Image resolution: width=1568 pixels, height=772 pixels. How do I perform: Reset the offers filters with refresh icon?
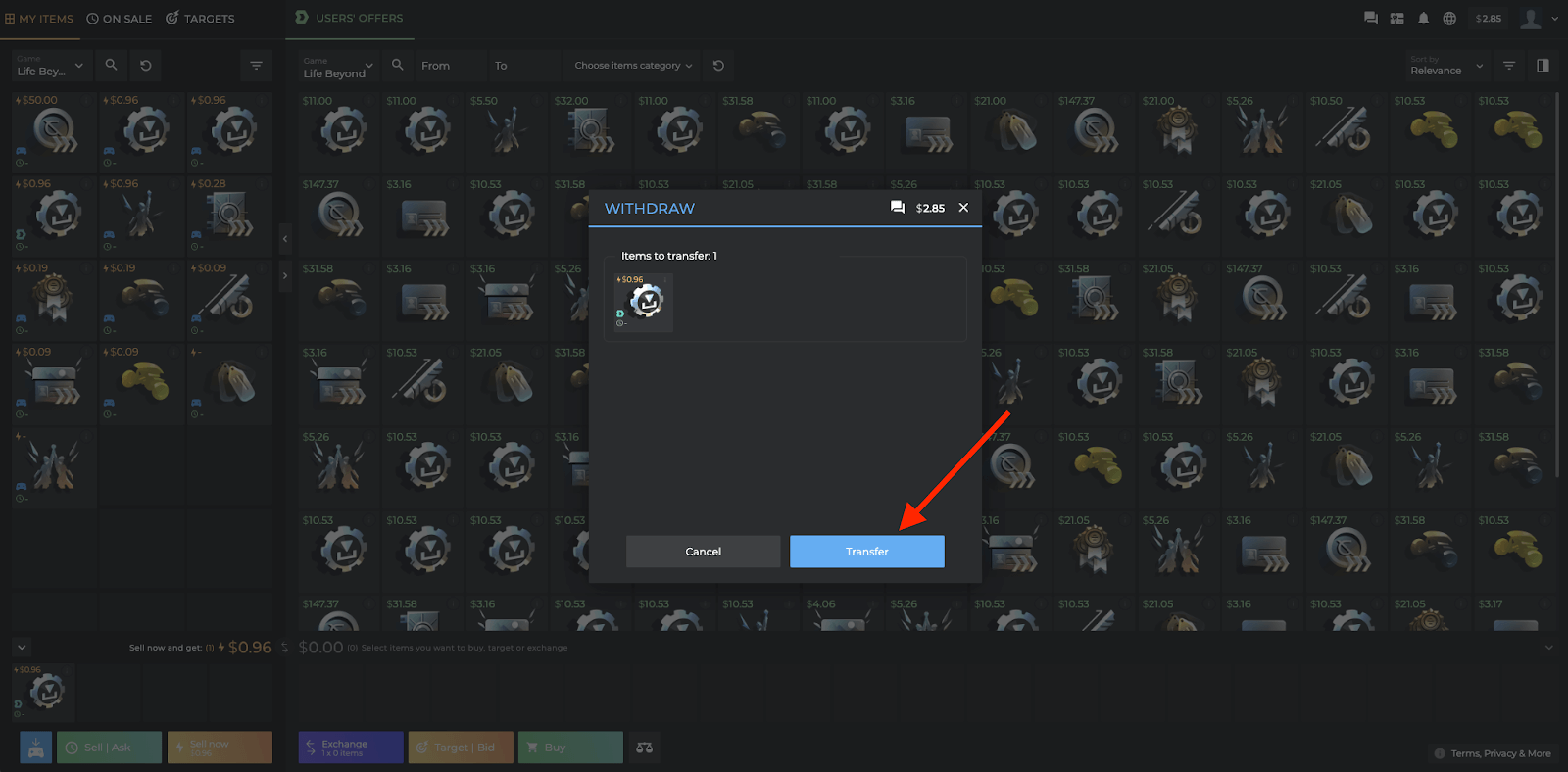[718, 66]
